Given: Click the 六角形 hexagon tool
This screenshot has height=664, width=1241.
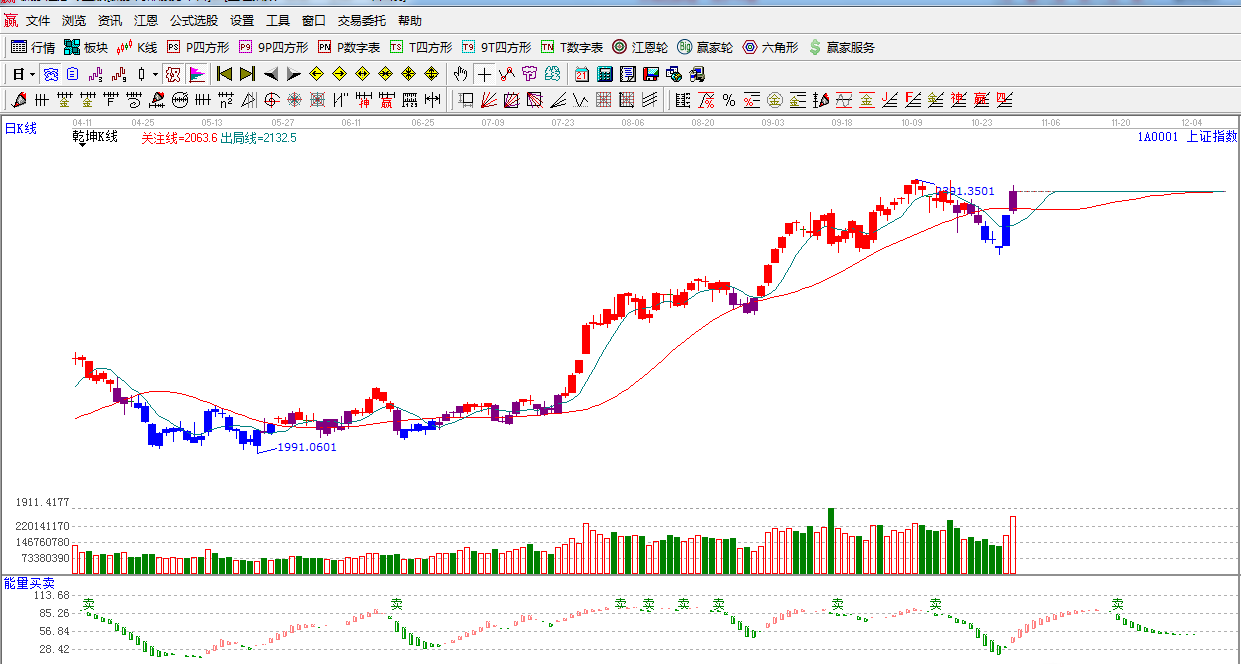Looking at the screenshot, I should pos(769,47).
